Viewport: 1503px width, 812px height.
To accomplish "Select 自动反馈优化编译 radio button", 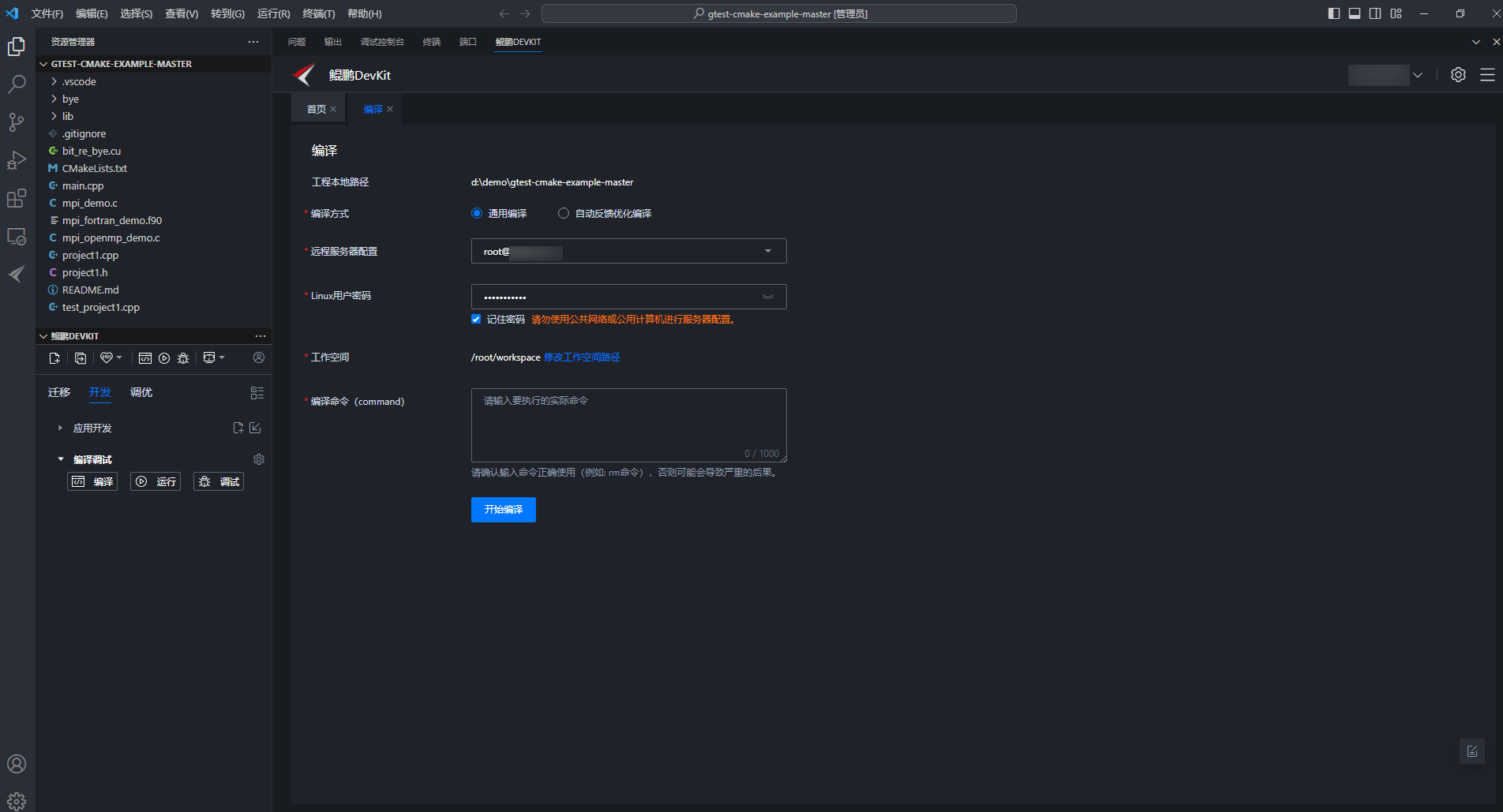I will coord(564,213).
